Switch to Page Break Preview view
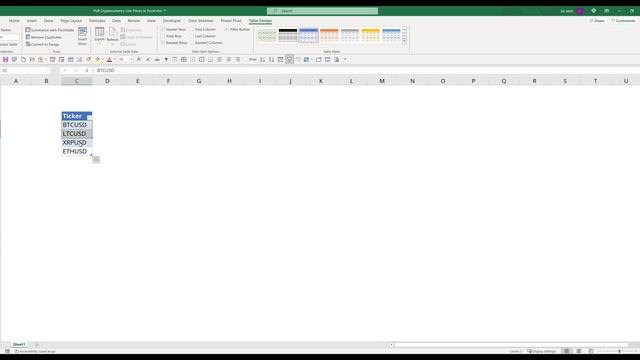The width and height of the screenshot is (640, 360). click(591, 351)
